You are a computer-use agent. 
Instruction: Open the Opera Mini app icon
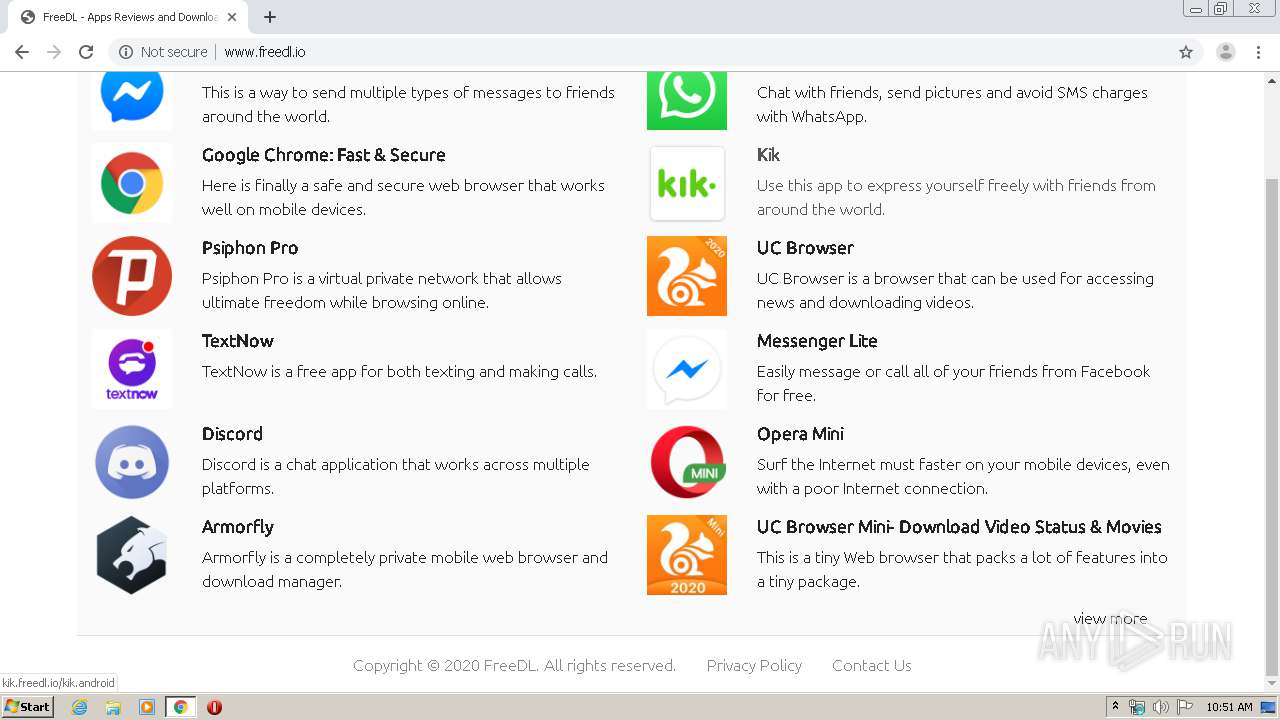click(687, 462)
